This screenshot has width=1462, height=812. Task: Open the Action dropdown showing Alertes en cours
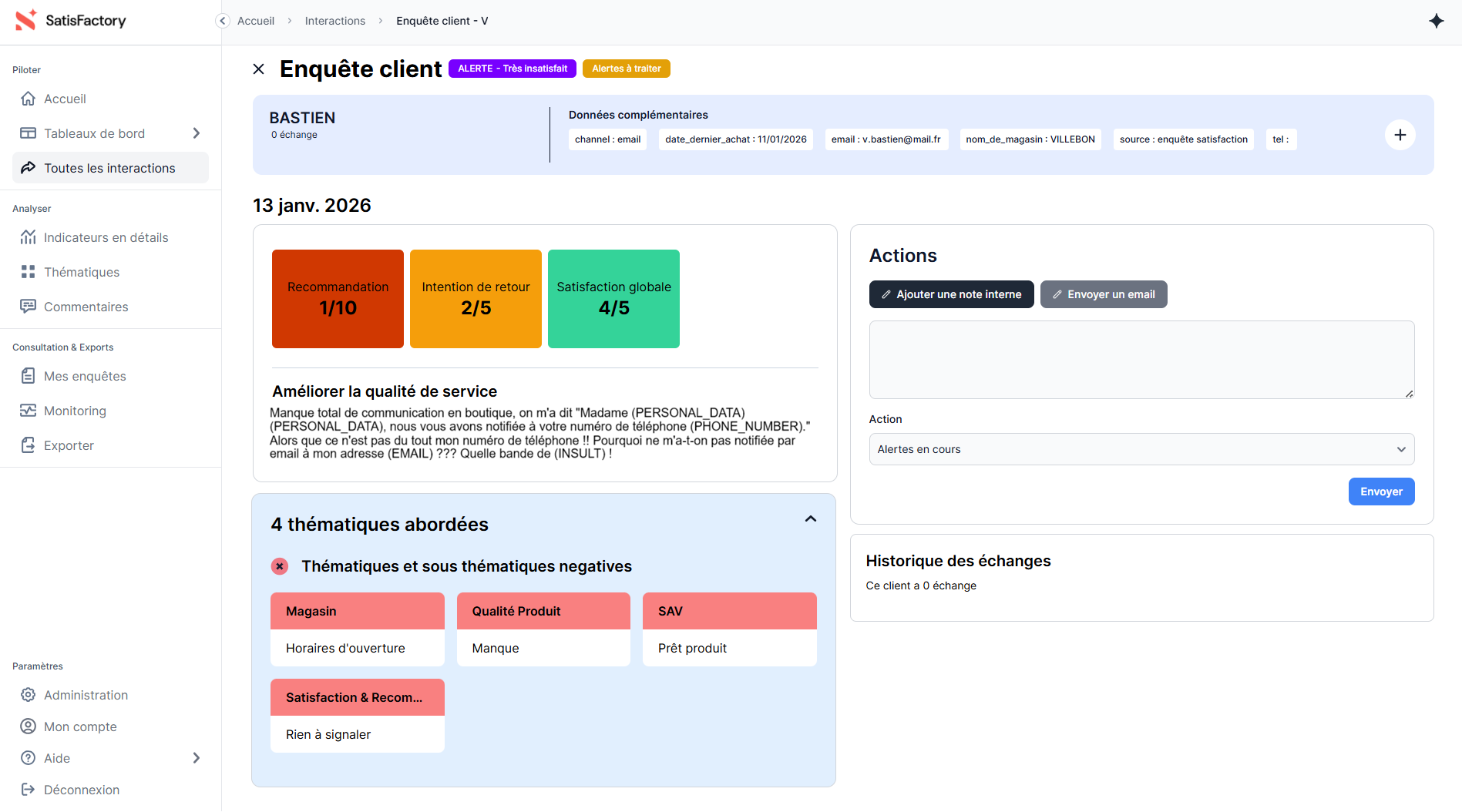[1141, 449]
